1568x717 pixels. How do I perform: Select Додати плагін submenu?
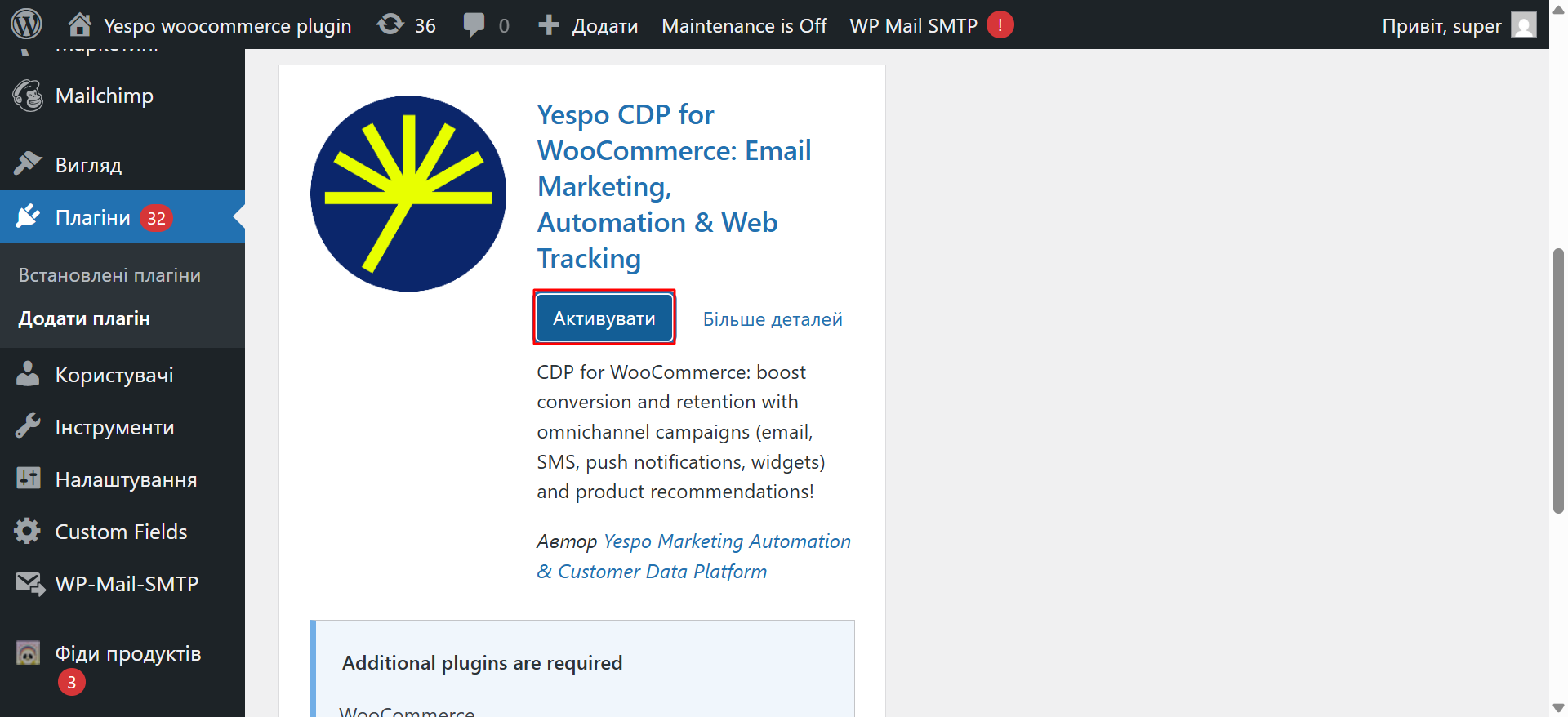point(84,318)
